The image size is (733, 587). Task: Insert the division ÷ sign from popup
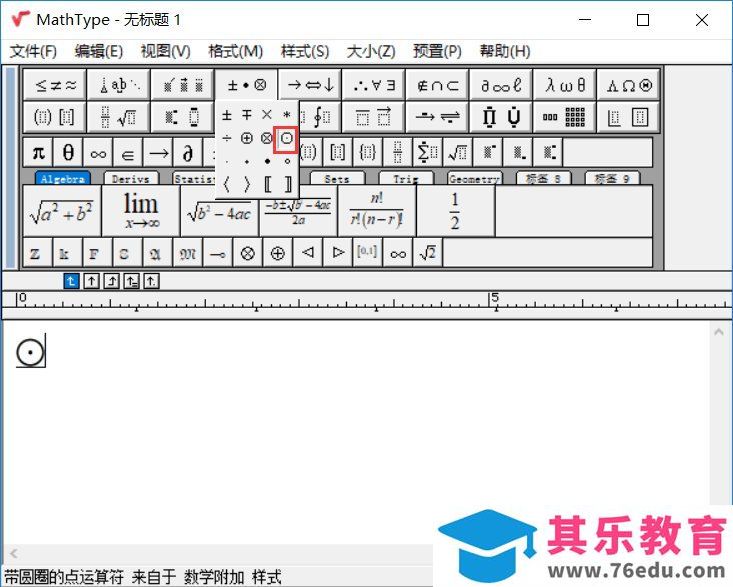[227, 138]
